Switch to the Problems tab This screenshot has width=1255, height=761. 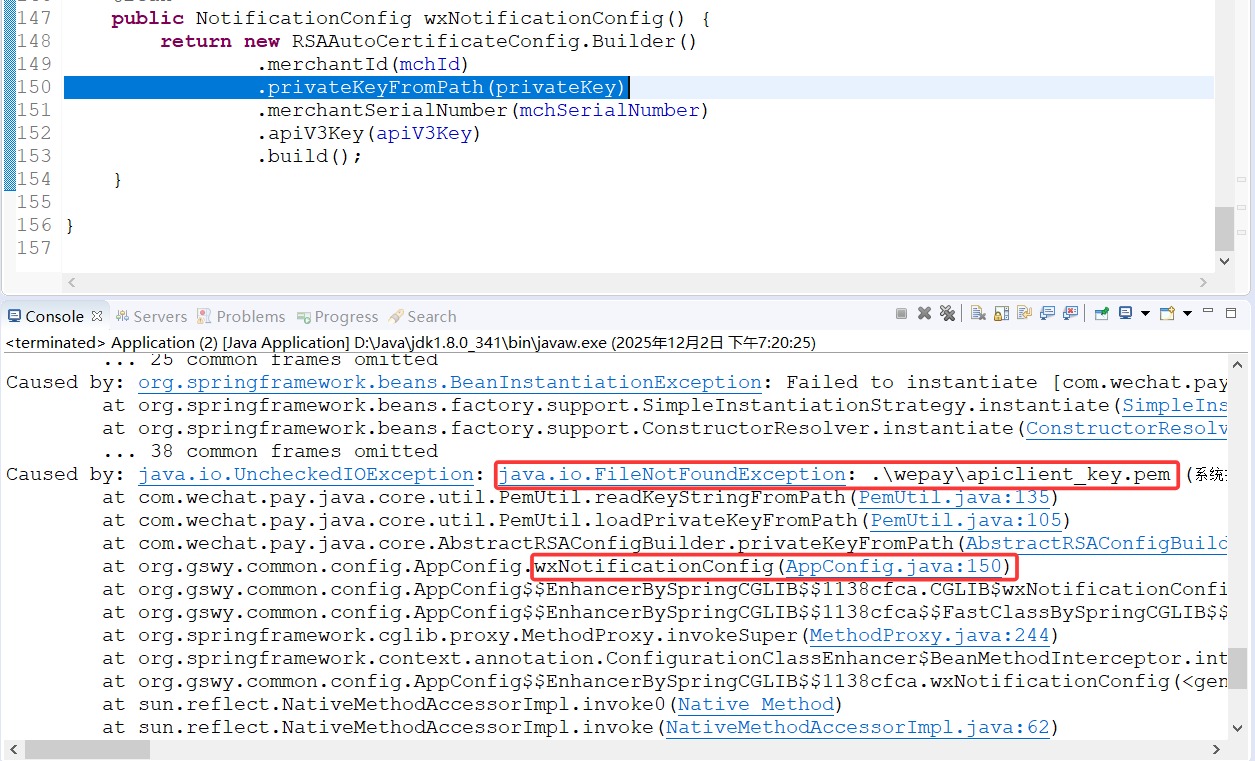pyautogui.click(x=241, y=316)
